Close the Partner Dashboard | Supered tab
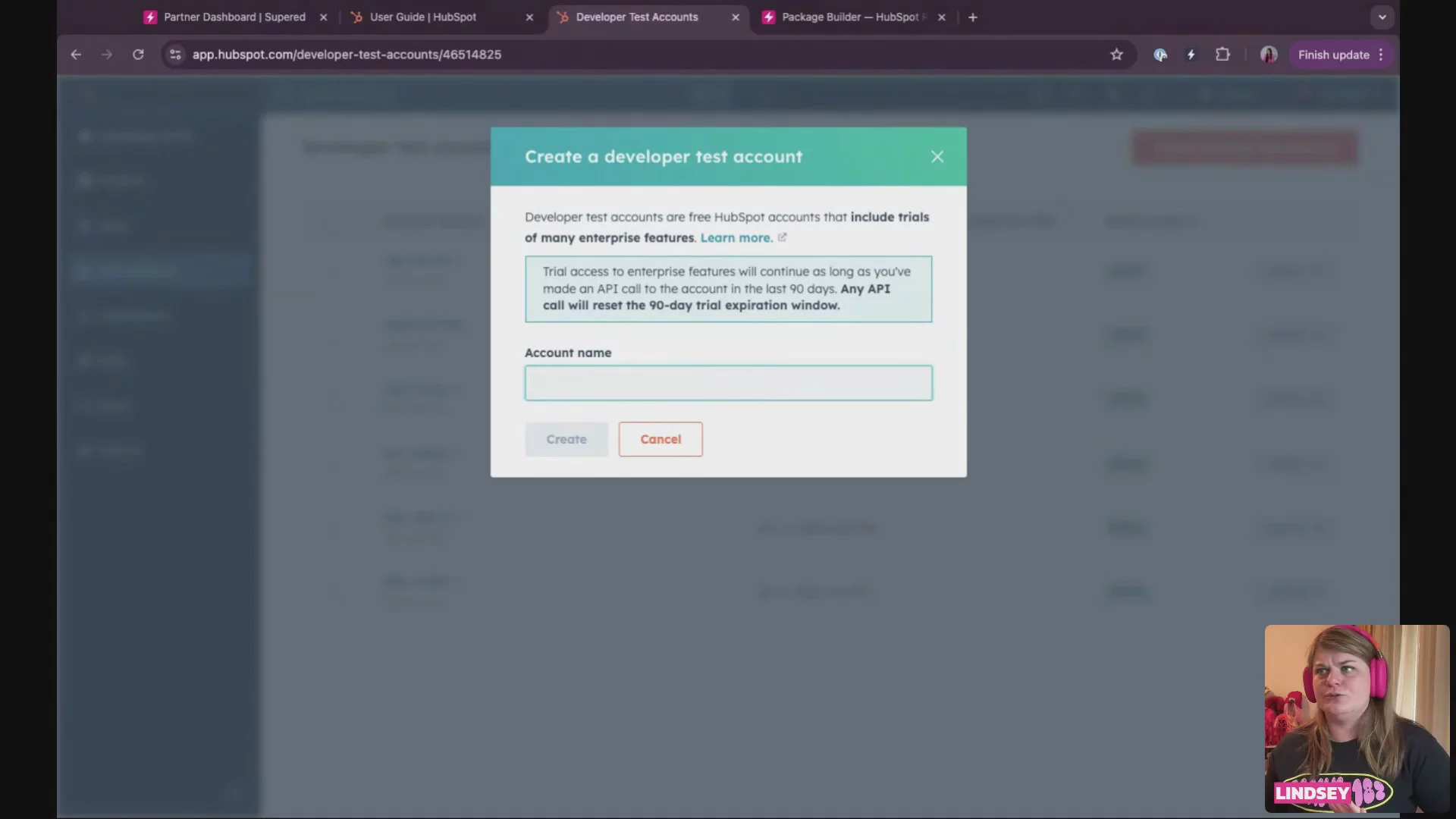 point(323,17)
